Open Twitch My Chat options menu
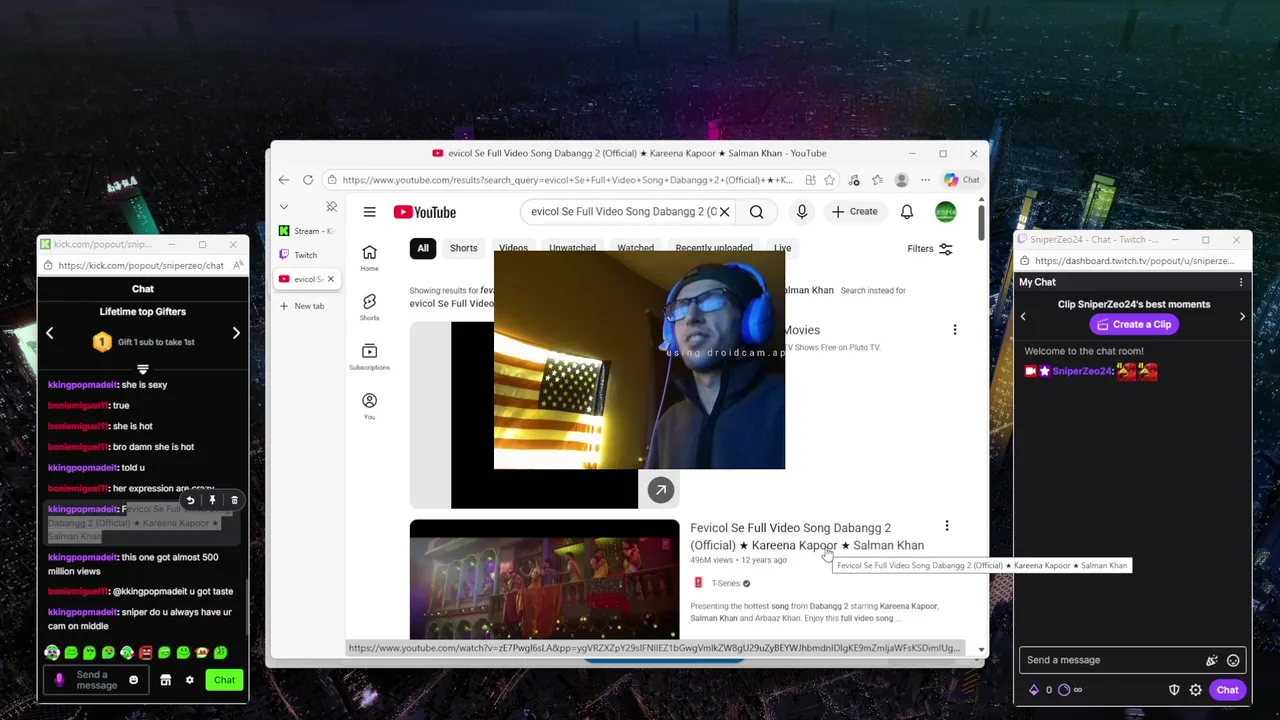Screen dimensions: 1280x720 [1241, 282]
